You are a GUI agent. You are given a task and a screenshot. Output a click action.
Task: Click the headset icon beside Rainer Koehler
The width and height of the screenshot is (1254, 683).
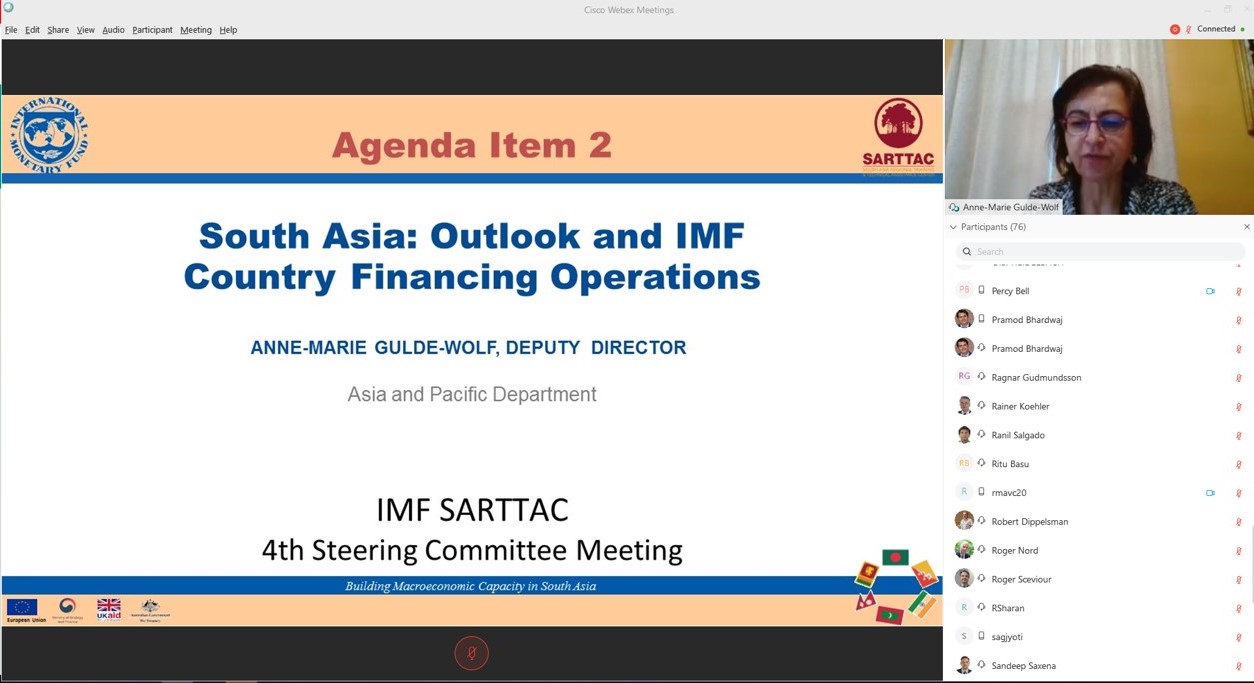click(981, 406)
